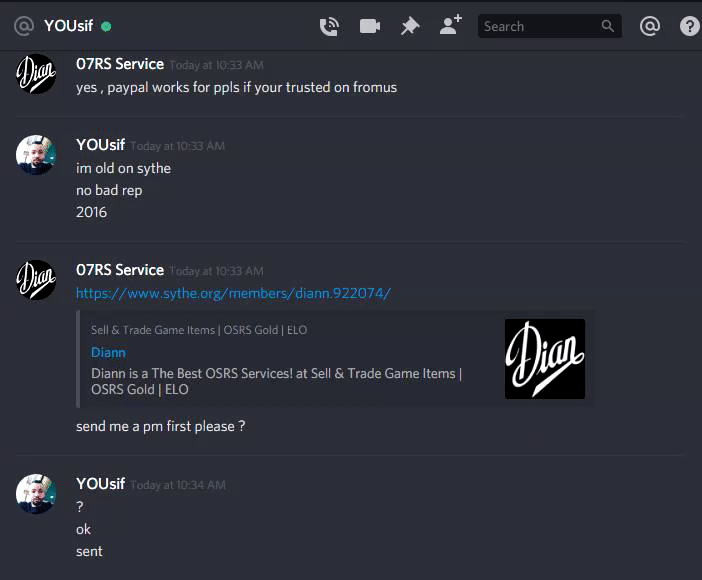Click the green online status dot
This screenshot has width=702, height=580.
point(106,27)
